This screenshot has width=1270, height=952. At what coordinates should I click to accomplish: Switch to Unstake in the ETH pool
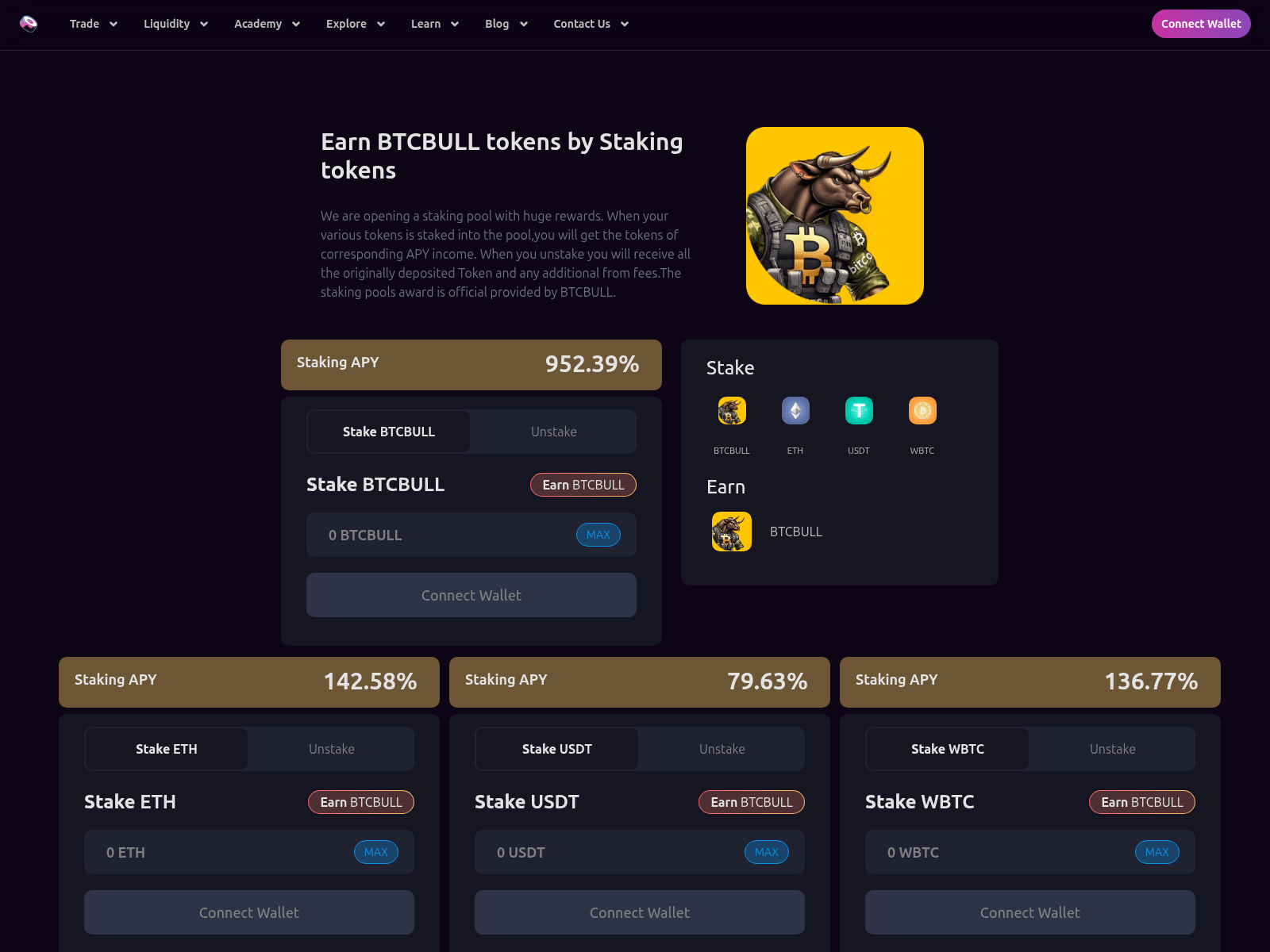pyautogui.click(x=331, y=749)
